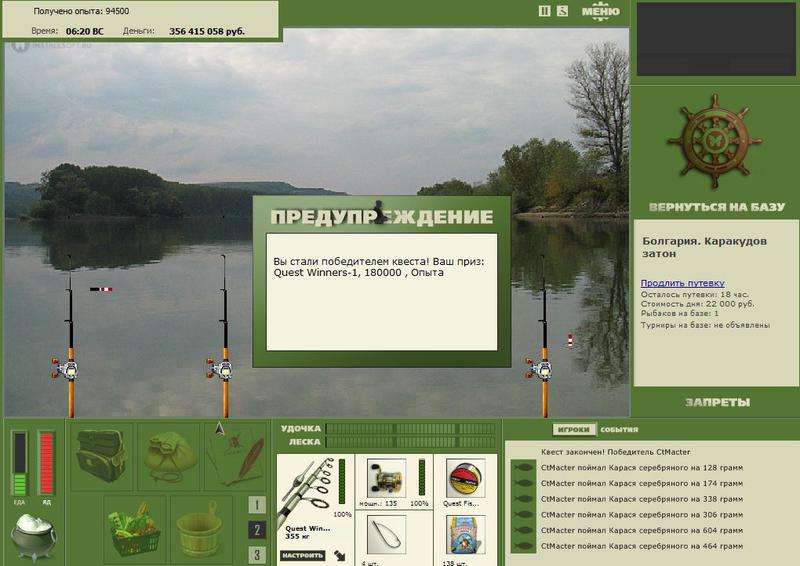Switch to the ИГРОКИ tab
Viewport: 800px width, 566px height.
pyautogui.click(x=574, y=430)
